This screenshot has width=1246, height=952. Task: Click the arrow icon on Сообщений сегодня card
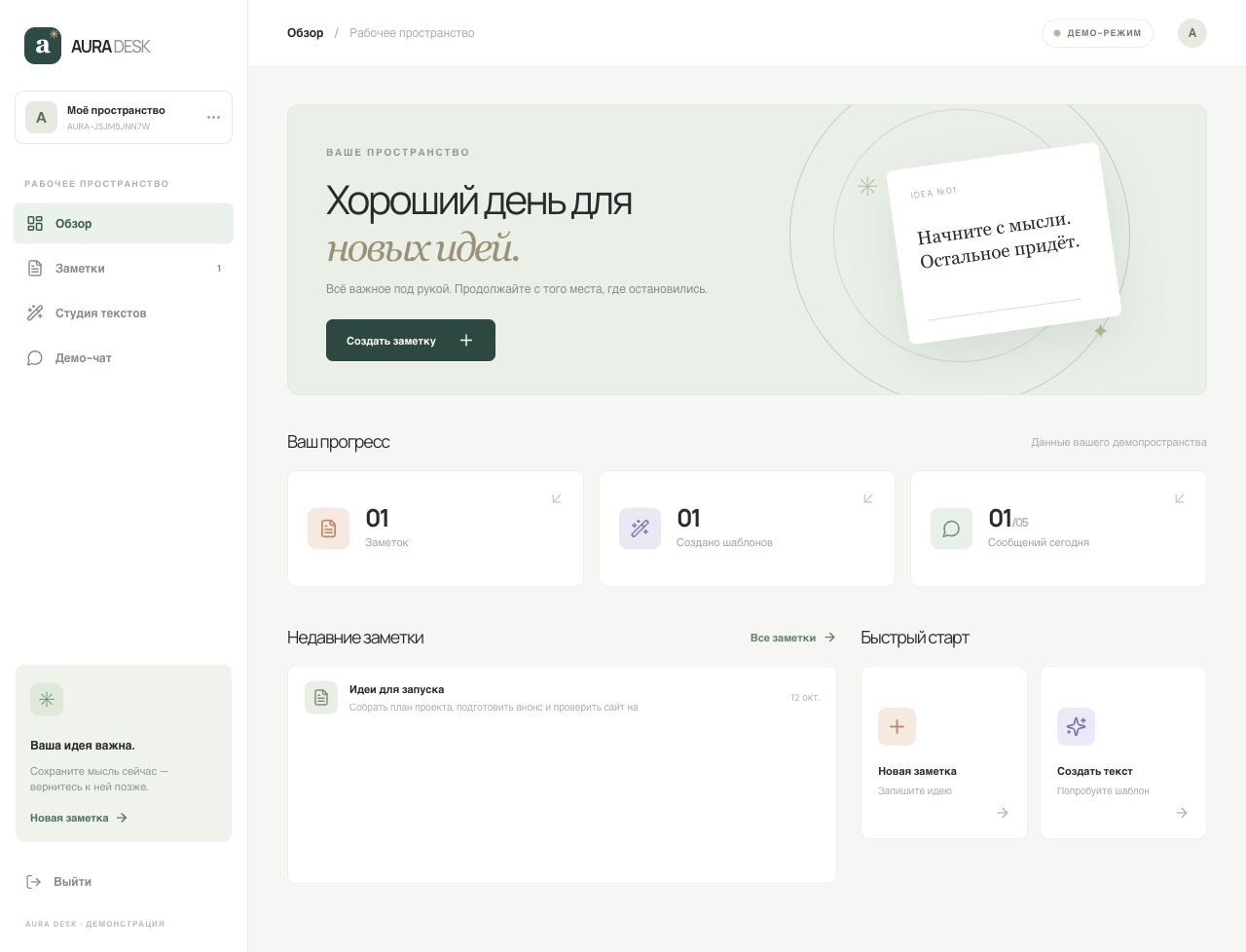(x=1180, y=498)
